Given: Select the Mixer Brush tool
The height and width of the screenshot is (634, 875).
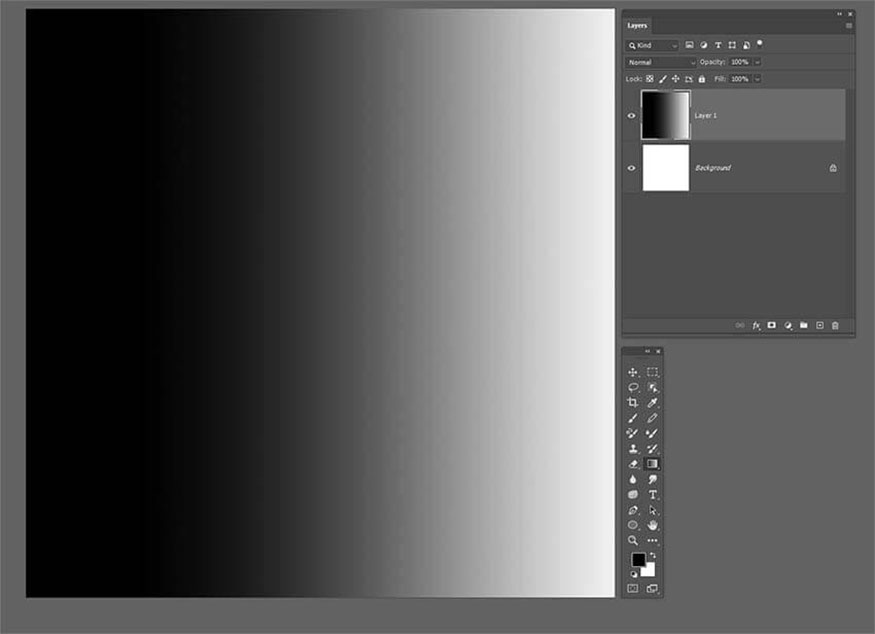Looking at the screenshot, I should 652,433.
